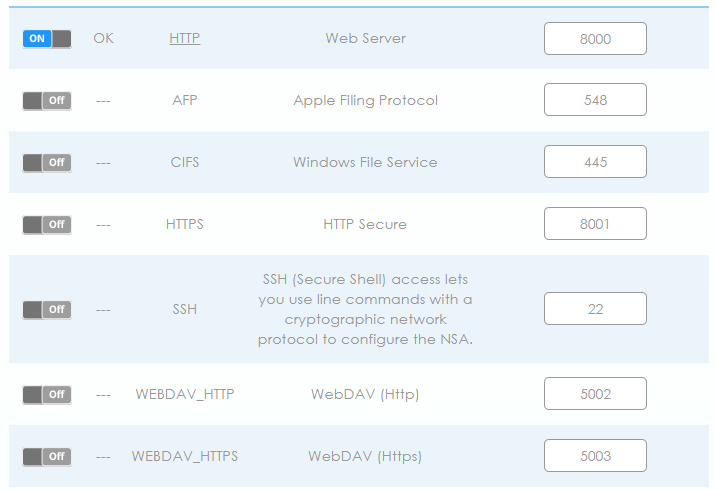
Task: Enable the WEBDAV_HTTP toggle
Action: tap(47, 395)
